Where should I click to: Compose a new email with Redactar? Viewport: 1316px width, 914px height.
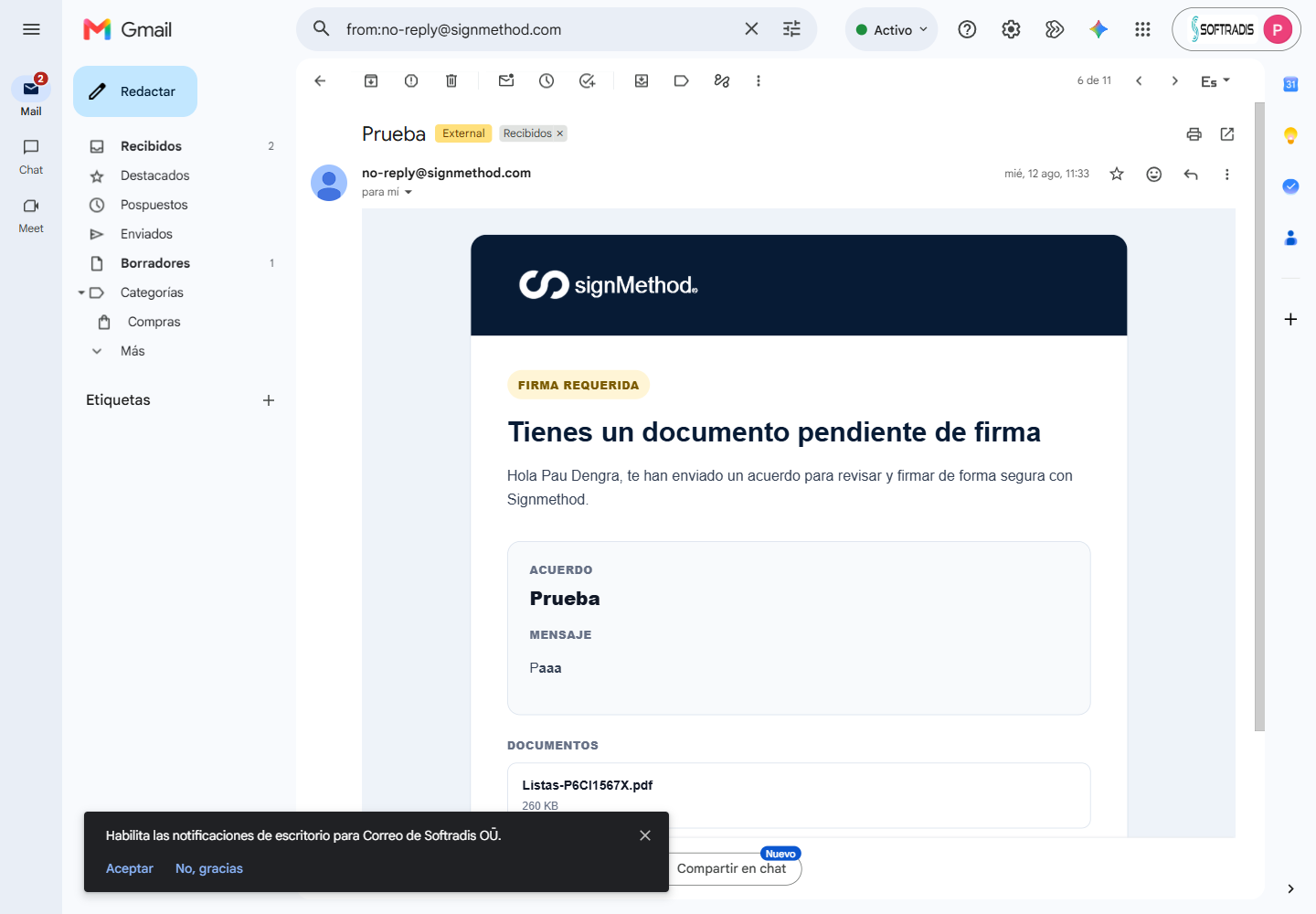[x=135, y=91]
